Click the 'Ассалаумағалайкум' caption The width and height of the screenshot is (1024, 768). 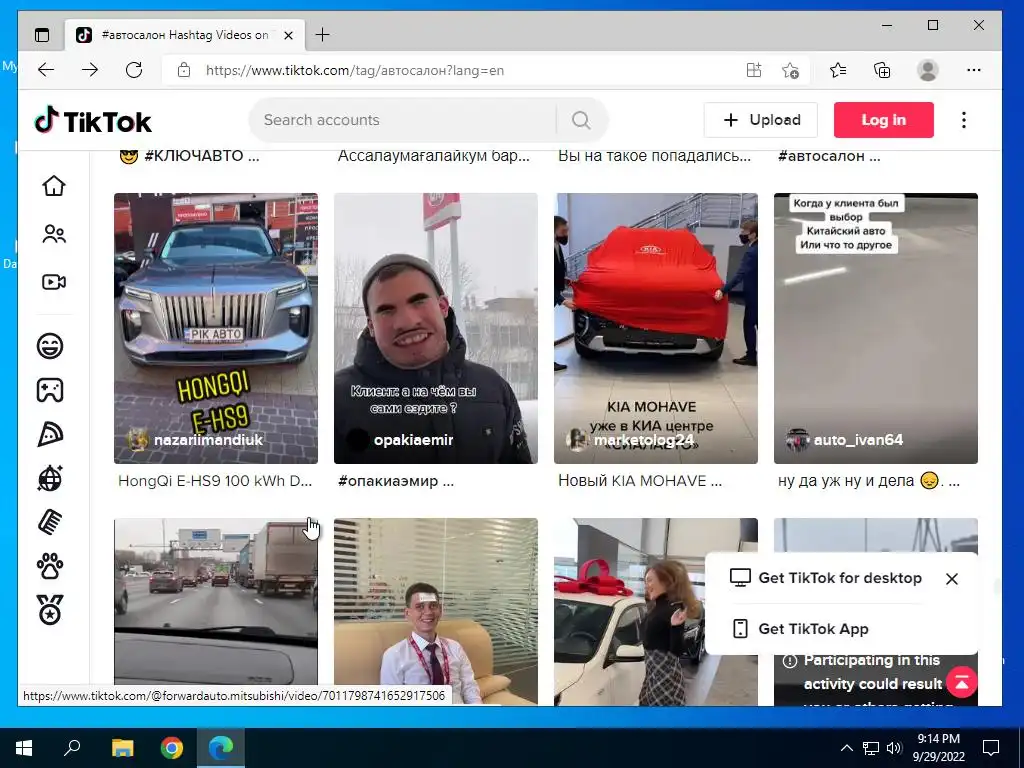pos(434,156)
